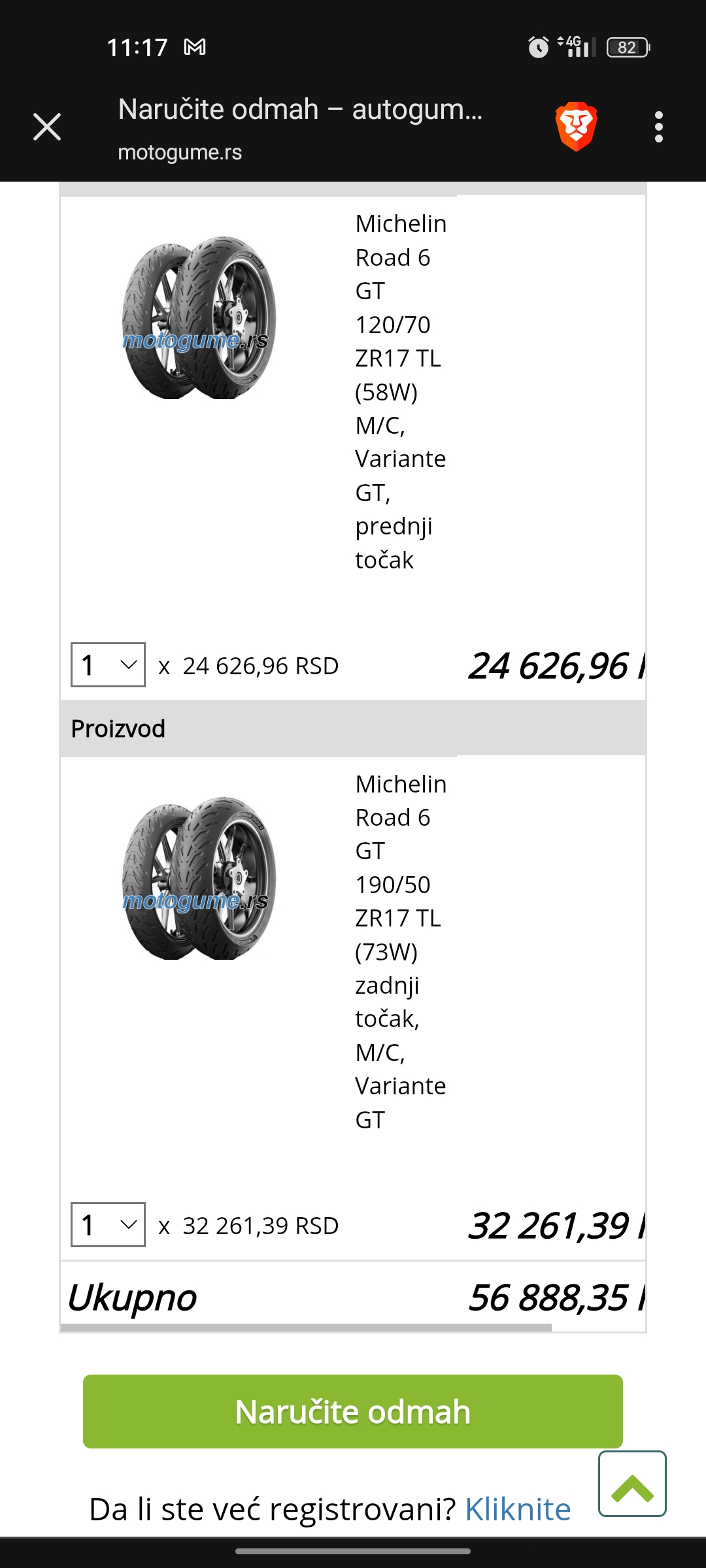The image size is (706, 1568).
Task: Close the browser custom tab
Action: (x=47, y=127)
